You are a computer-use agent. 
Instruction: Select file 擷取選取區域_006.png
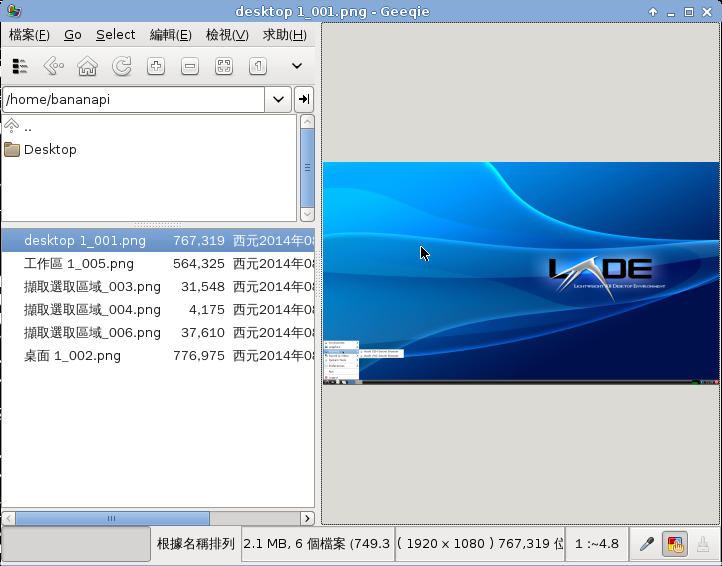(158, 333)
